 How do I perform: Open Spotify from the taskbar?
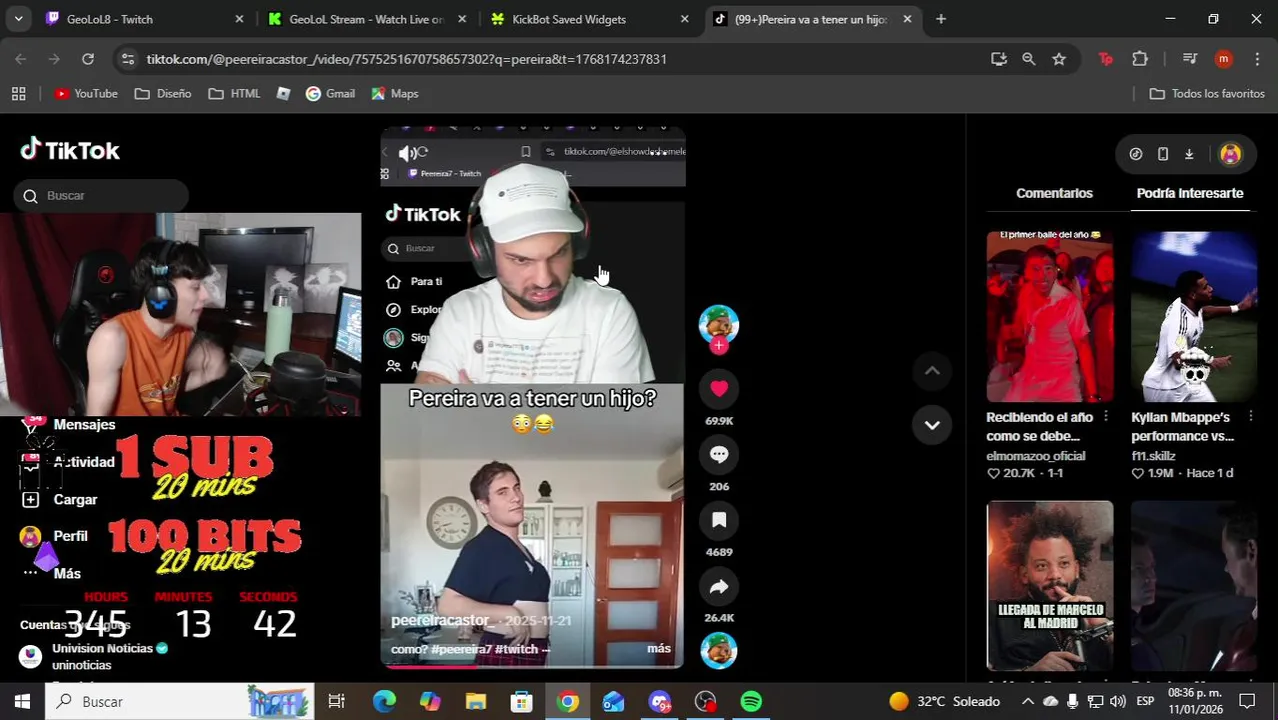(x=751, y=701)
